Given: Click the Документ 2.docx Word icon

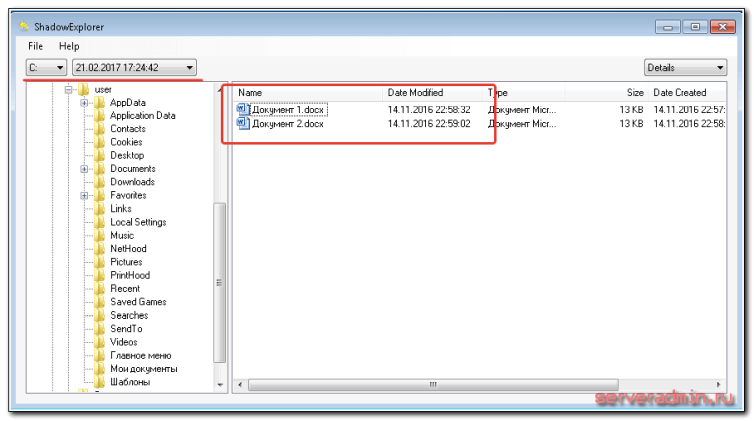Looking at the screenshot, I should tap(243, 124).
